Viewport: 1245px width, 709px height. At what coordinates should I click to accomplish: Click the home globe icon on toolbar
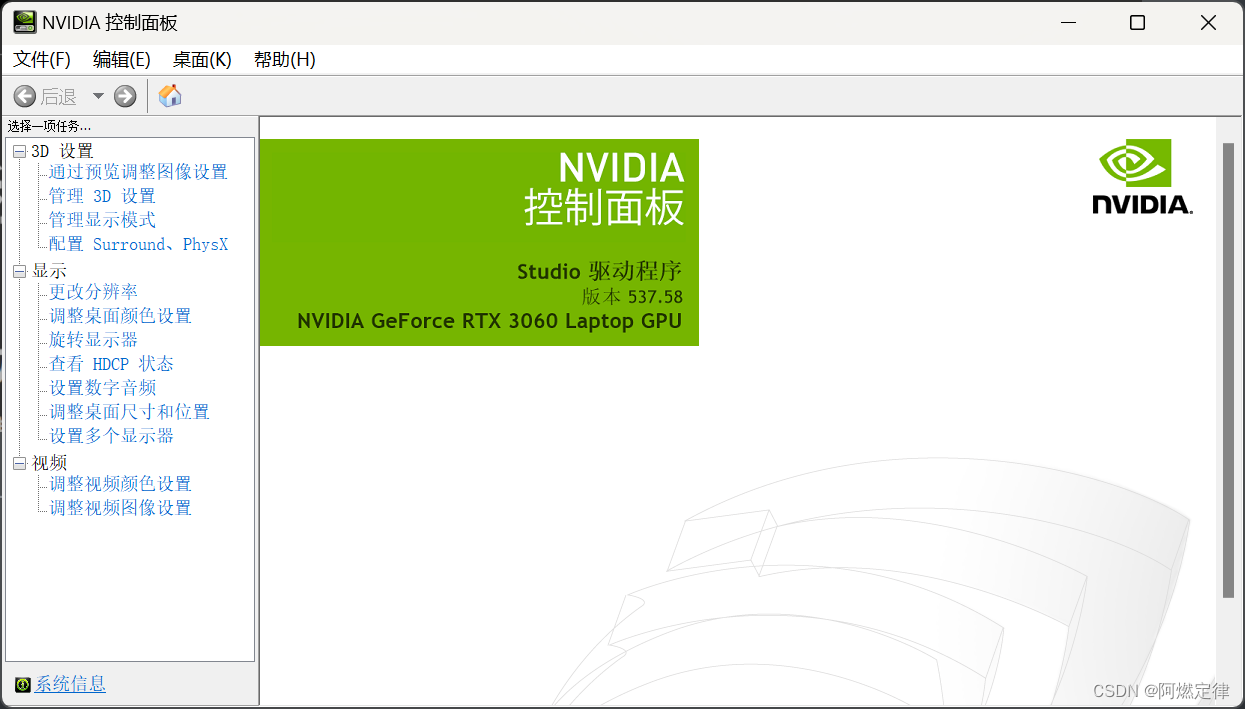(168, 96)
